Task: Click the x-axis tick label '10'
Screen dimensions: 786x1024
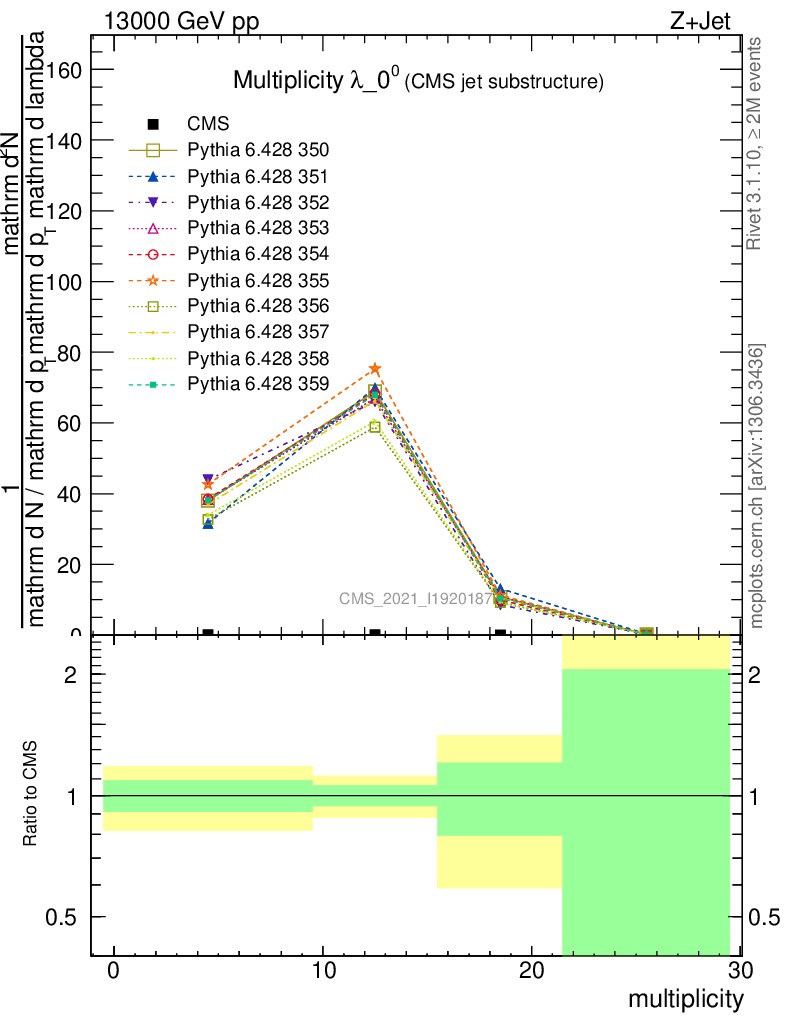Action: pos(322,970)
